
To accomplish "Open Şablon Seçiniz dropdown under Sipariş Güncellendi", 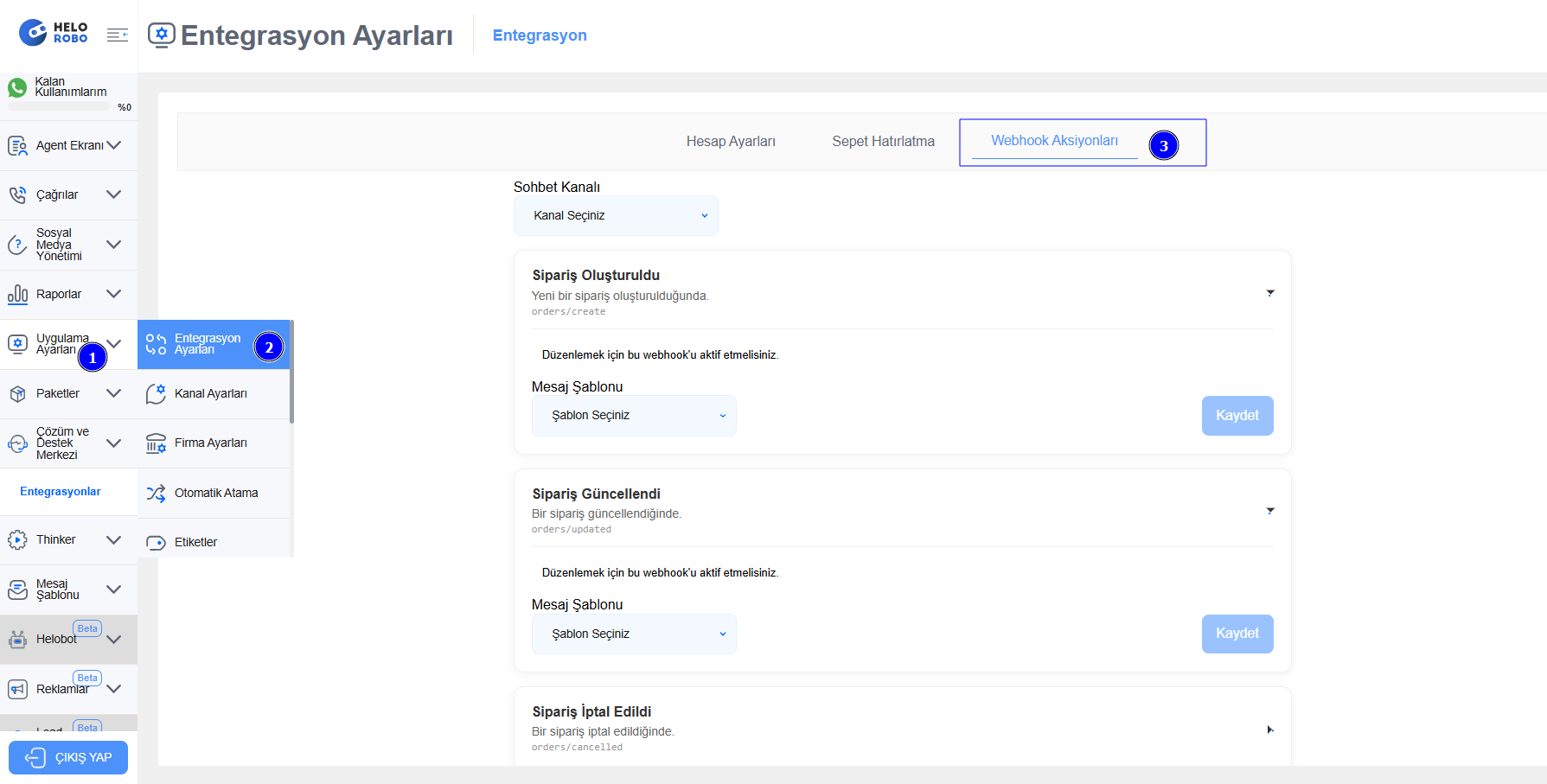I will [x=634, y=634].
